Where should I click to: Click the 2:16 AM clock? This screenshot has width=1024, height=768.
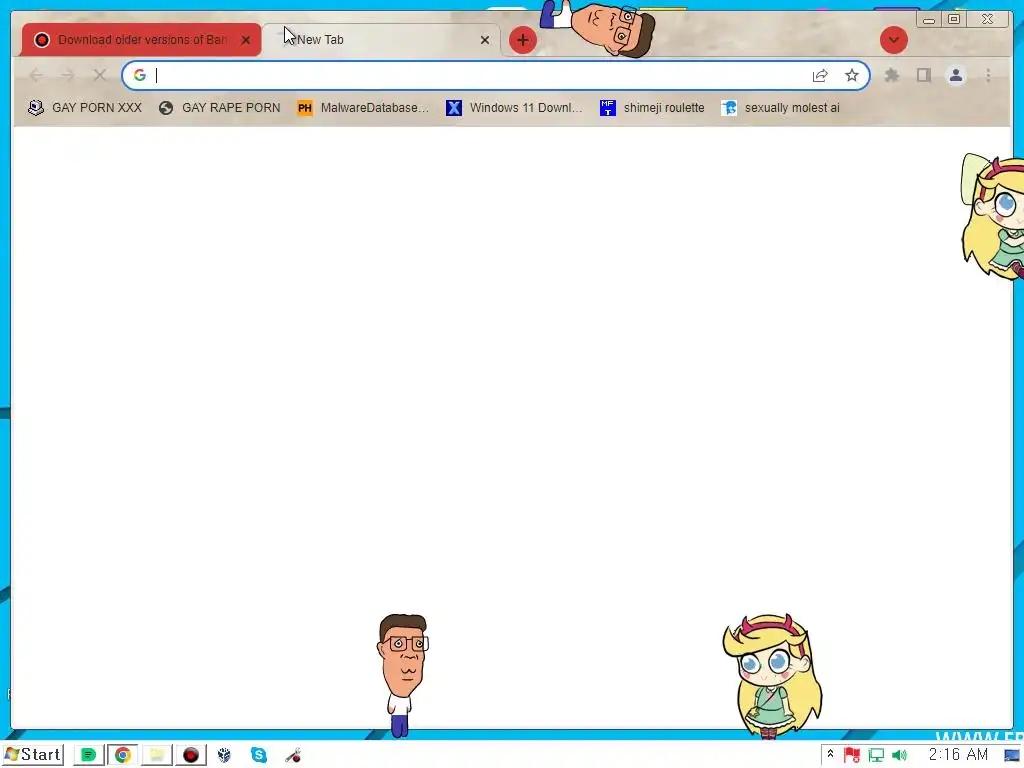[x=958, y=755]
